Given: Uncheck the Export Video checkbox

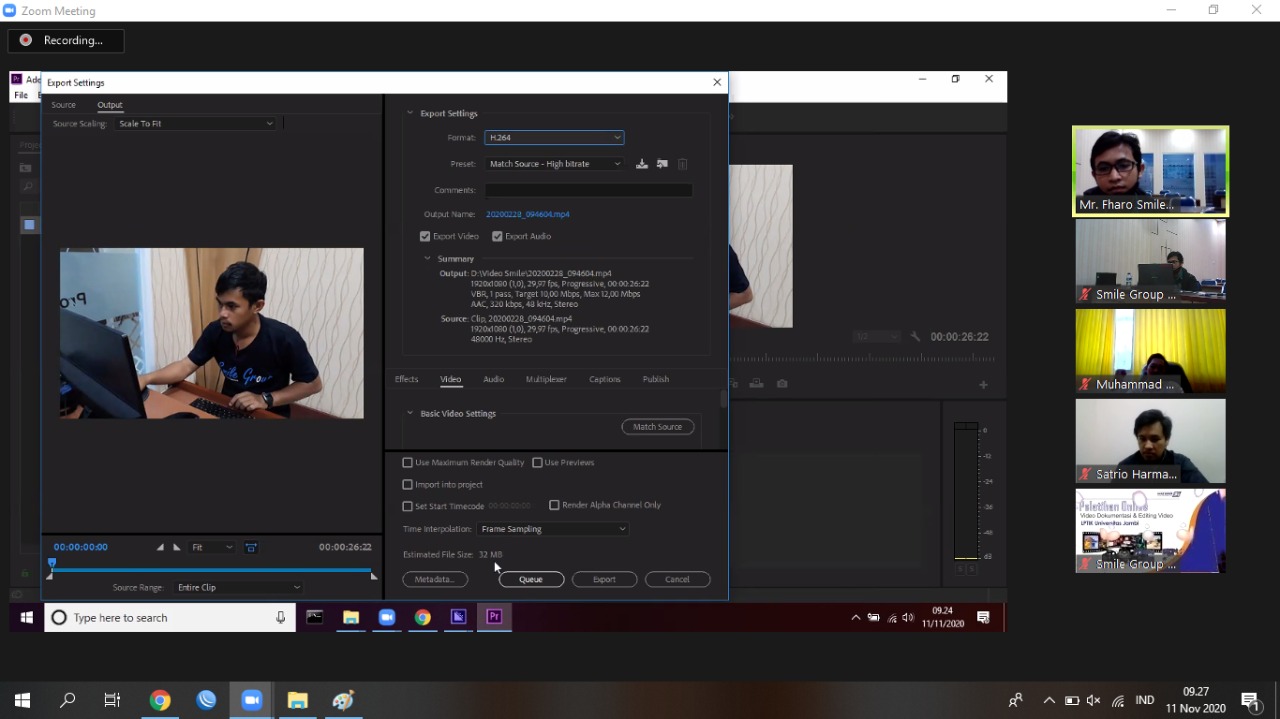Looking at the screenshot, I should tap(425, 236).
